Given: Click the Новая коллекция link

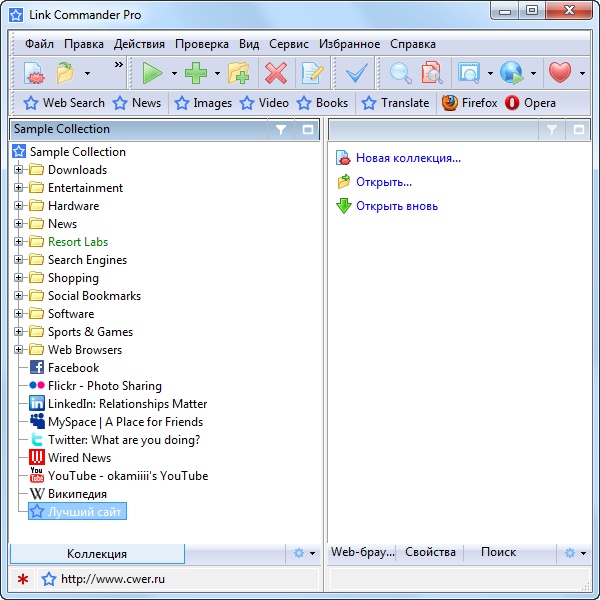Looking at the screenshot, I should coord(408,158).
